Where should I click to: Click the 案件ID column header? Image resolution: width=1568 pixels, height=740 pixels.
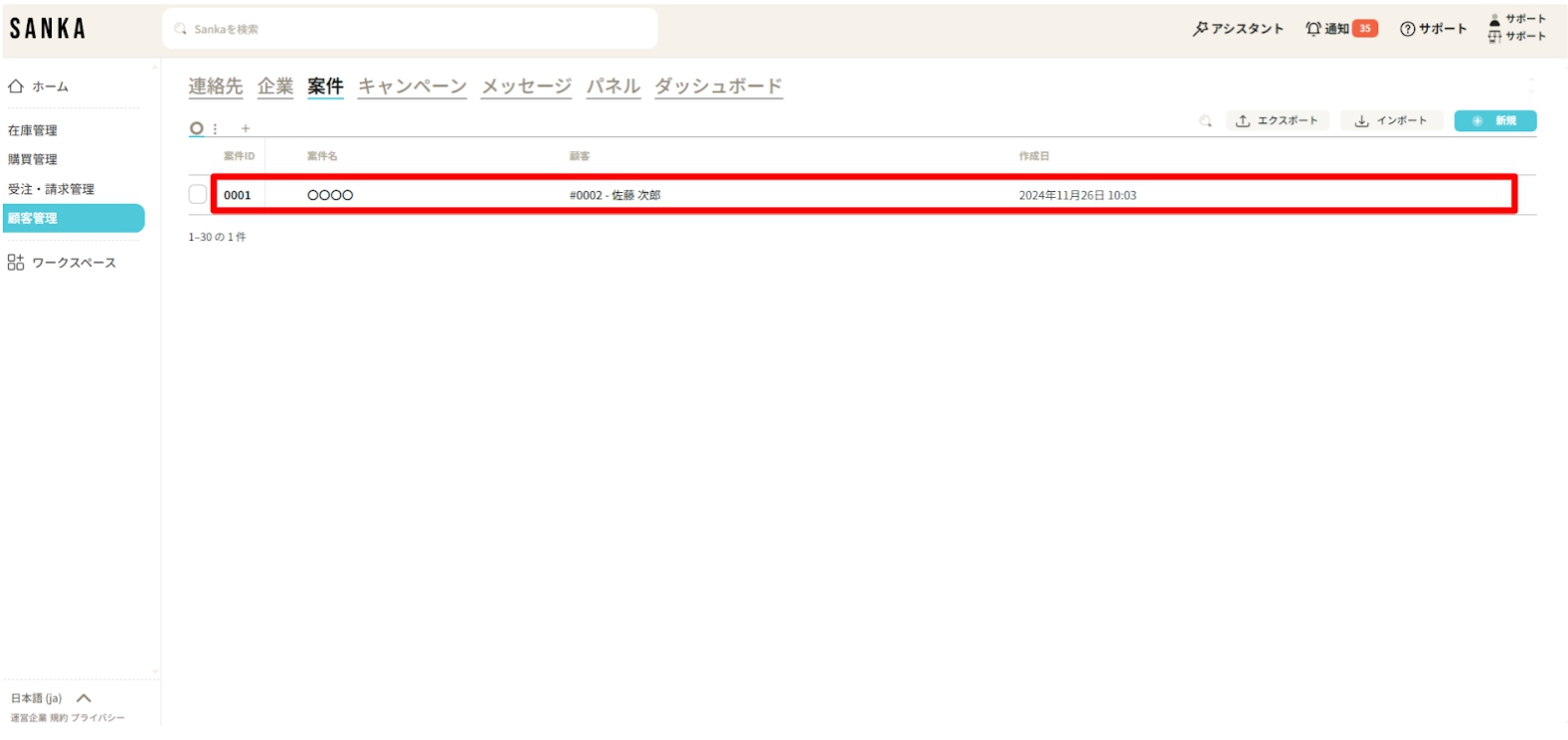tap(239, 156)
